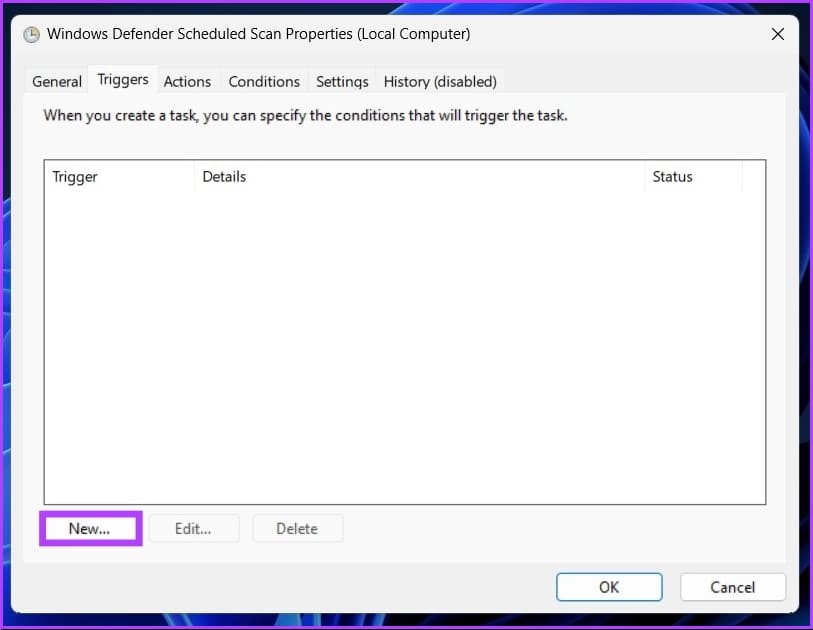Viewport: 813px width, 630px height.
Task: Click the Edit... button
Action: coord(194,528)
